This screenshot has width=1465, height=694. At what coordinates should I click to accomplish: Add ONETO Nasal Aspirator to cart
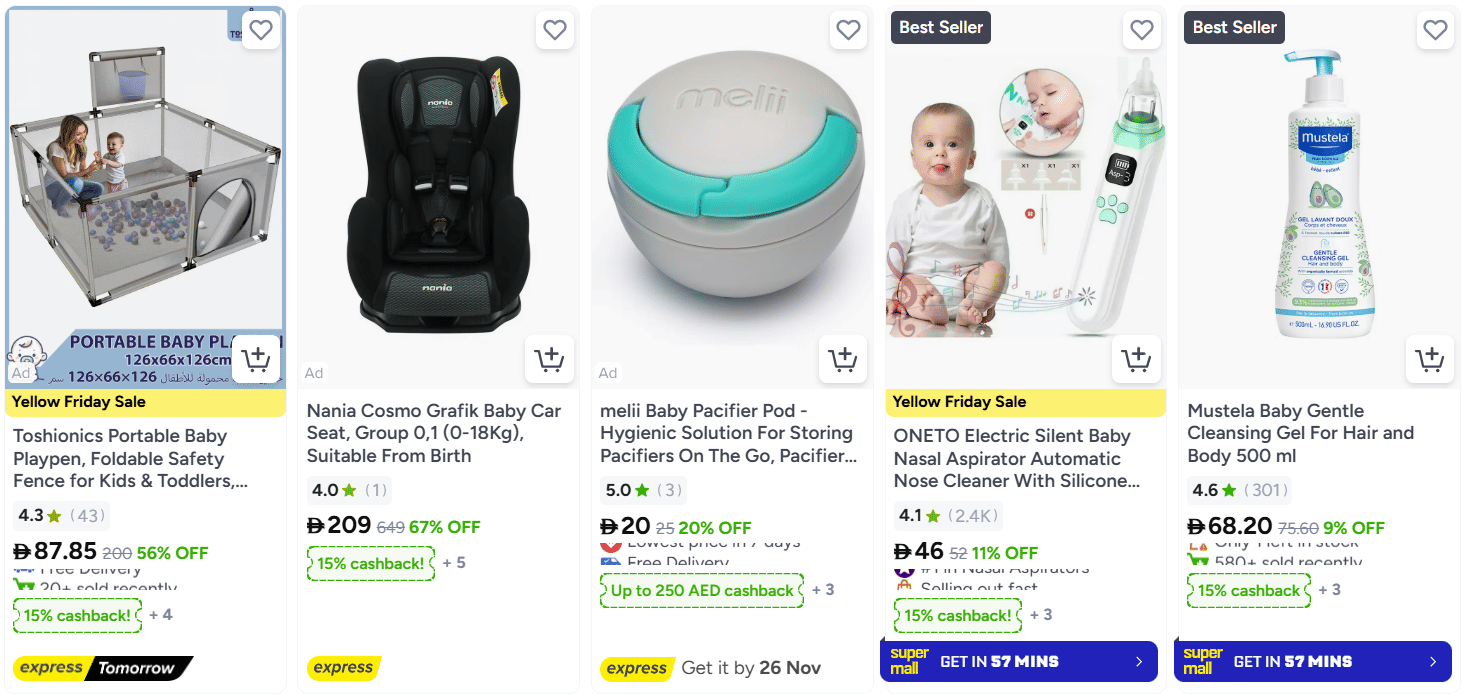pos(1136,359)
